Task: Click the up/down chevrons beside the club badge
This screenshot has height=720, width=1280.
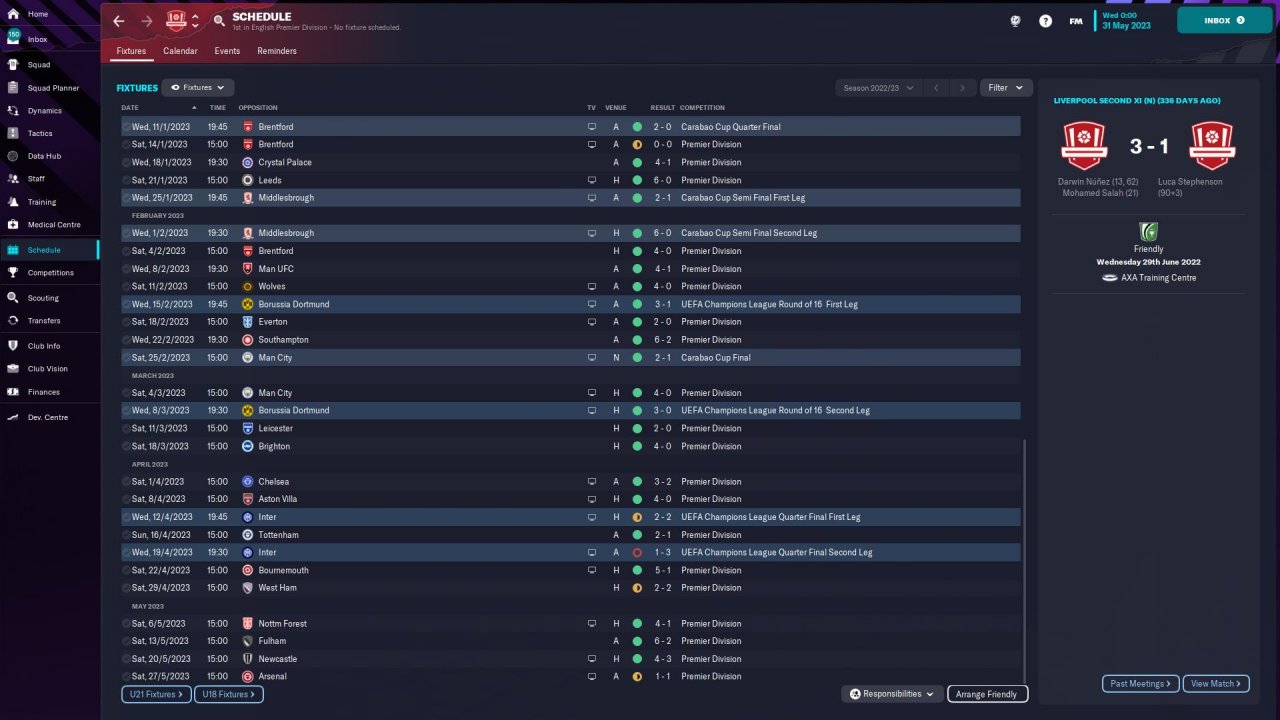Action: [195, 21]
